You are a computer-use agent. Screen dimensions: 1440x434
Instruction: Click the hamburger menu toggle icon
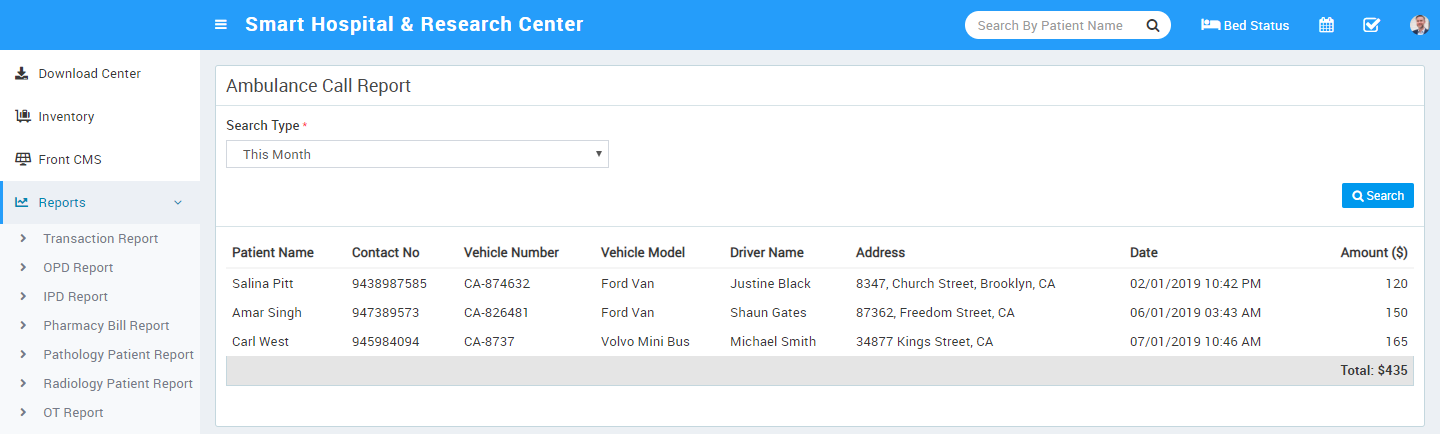221,25
